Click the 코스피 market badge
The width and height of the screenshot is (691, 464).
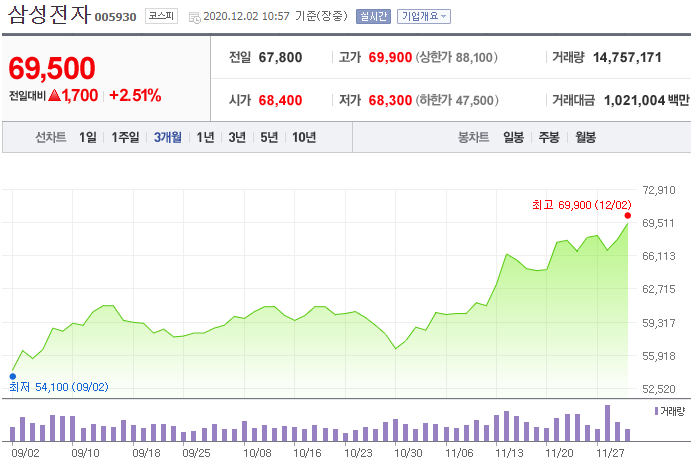pyautogui.click(x=161, y=16)
